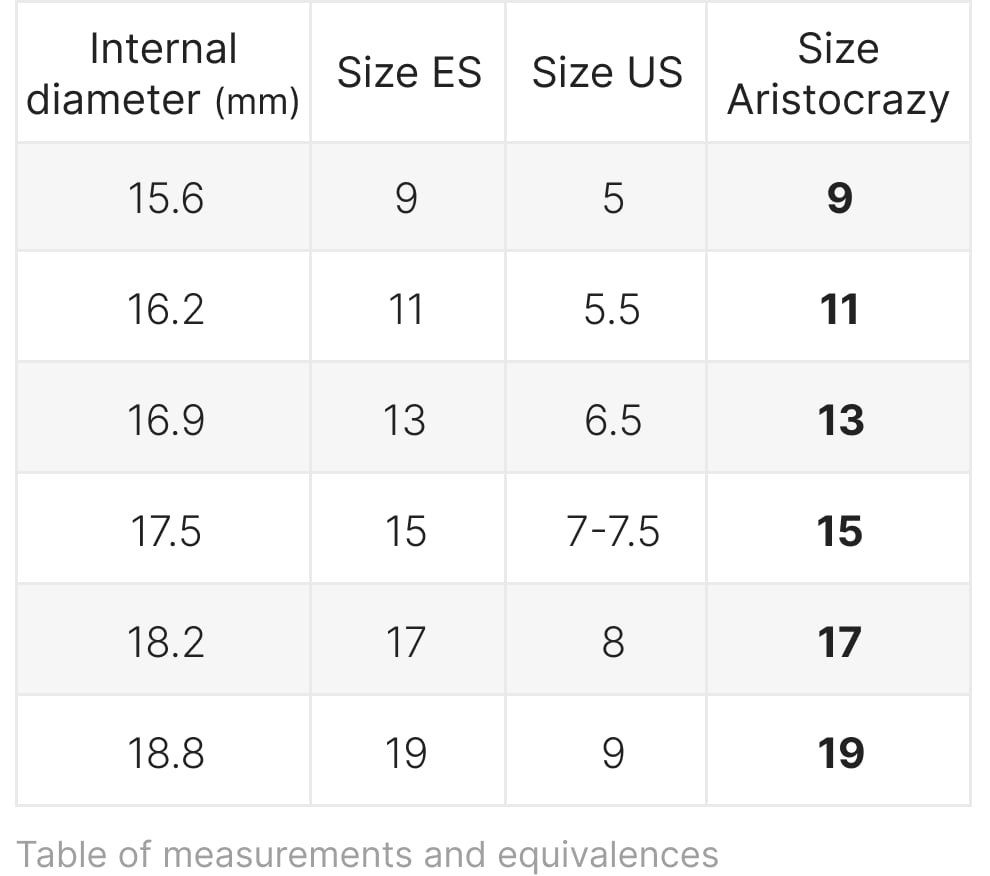Select the bold Aristocrazy size 17
Image resolution: width=990 pixels, height=876 pixels.
point(838,640)
